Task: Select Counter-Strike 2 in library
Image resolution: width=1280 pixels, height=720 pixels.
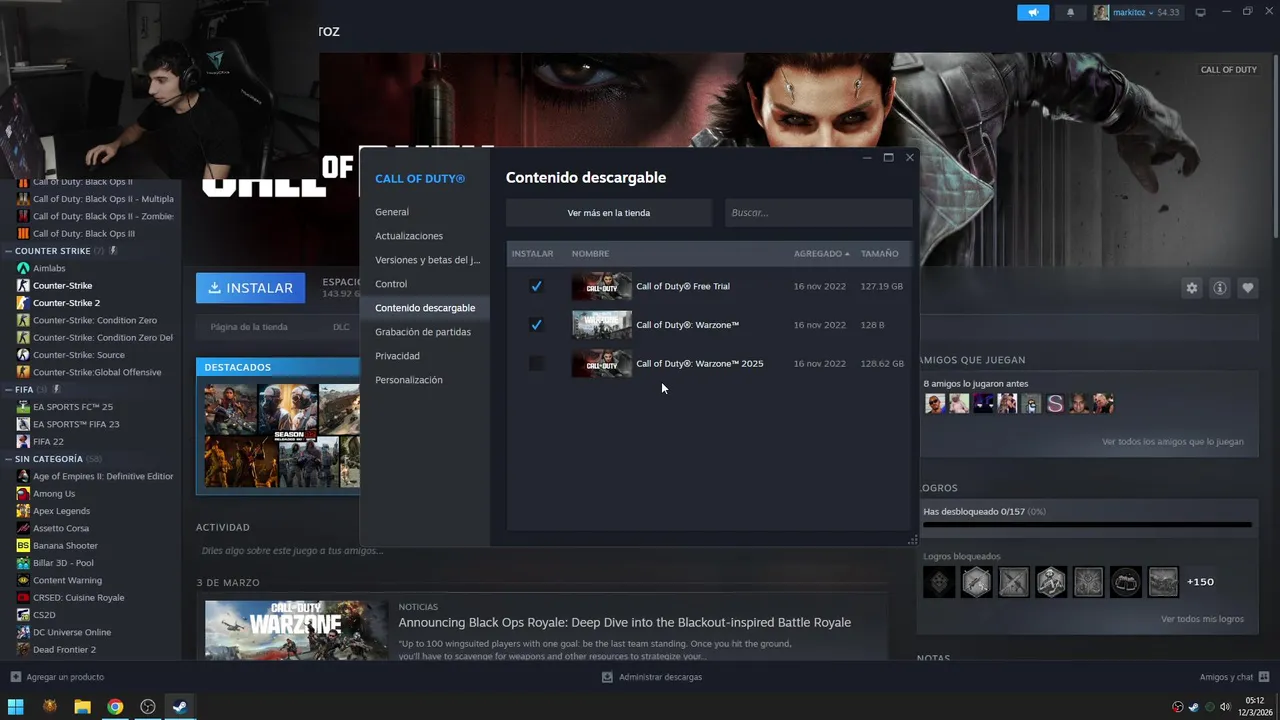Action: (66, 303)
